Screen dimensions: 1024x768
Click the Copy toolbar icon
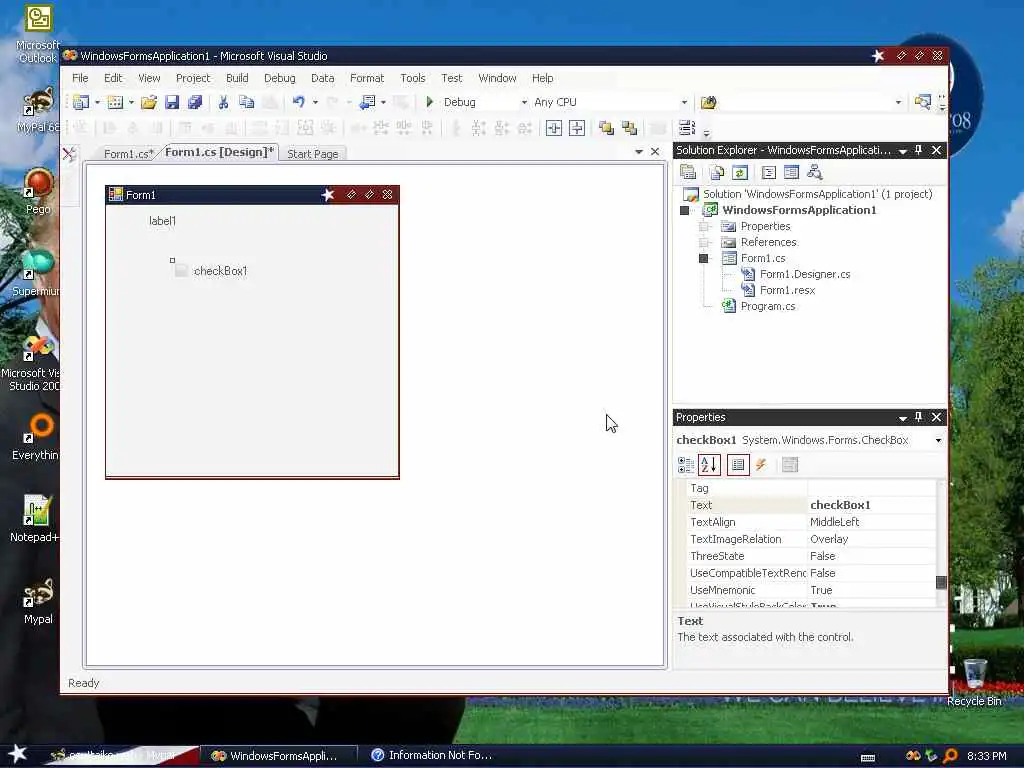pos(246,102)
